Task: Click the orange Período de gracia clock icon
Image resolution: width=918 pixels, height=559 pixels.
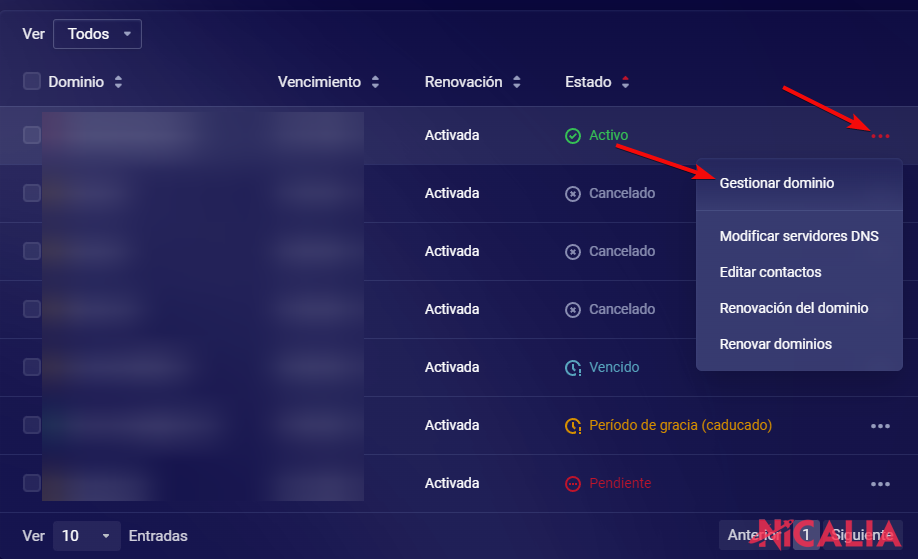Action: click(573, 426)
